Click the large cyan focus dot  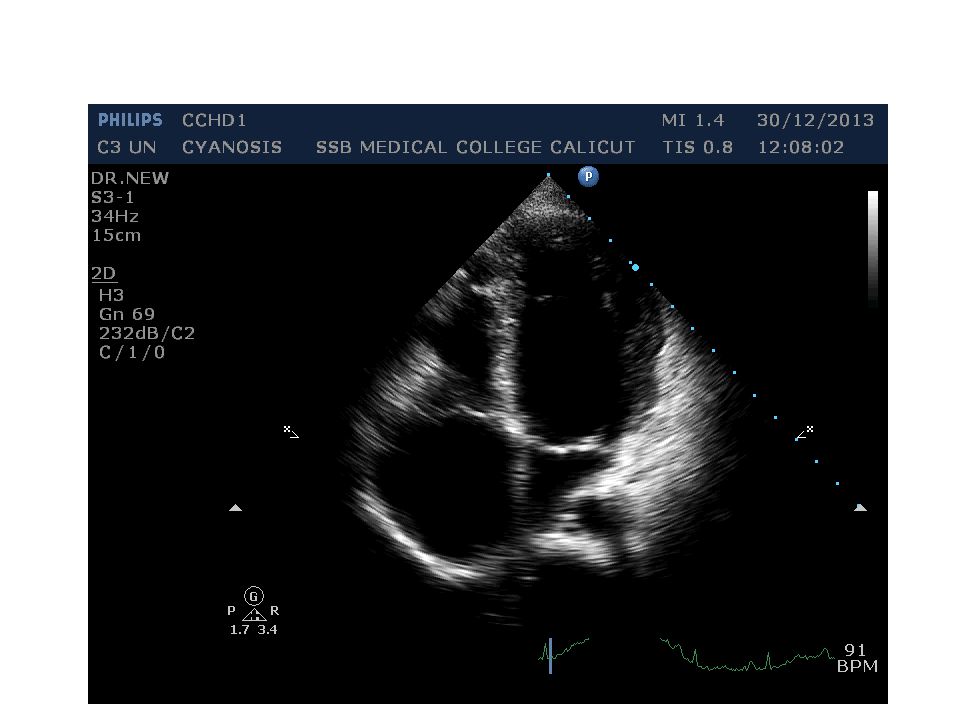(636, 268)
